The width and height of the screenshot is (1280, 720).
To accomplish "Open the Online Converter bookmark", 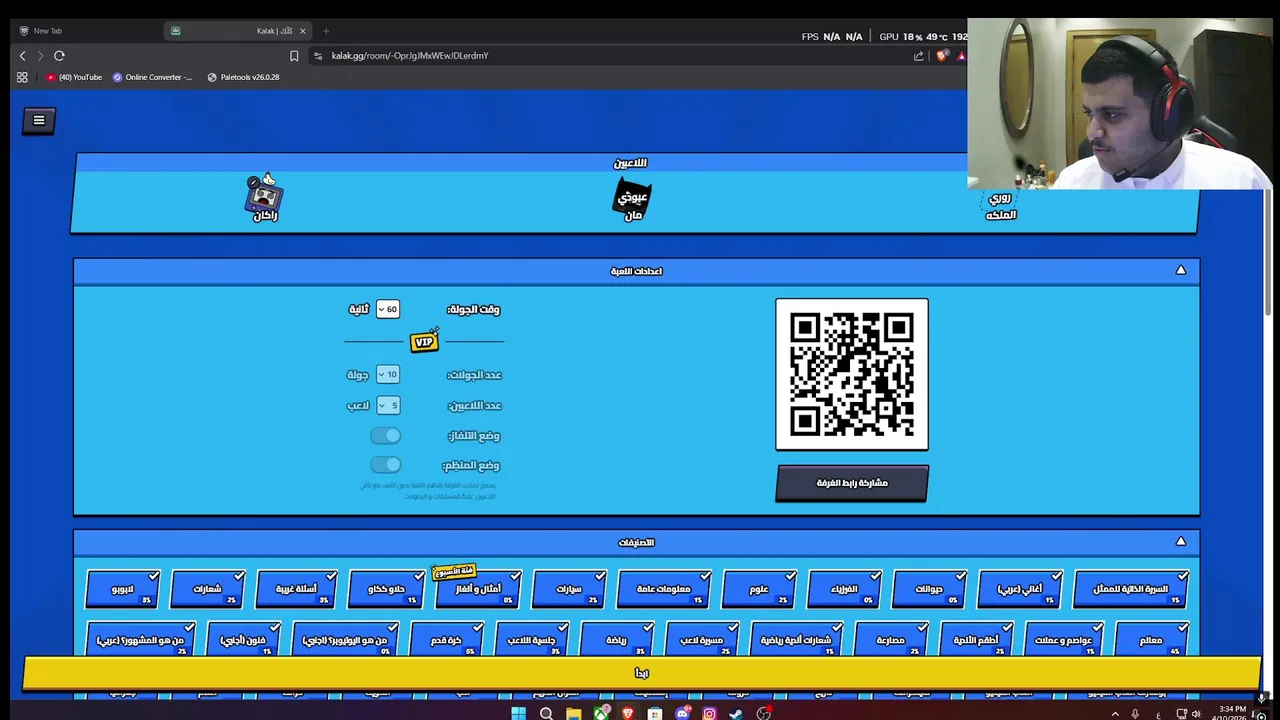I will 152,77.
